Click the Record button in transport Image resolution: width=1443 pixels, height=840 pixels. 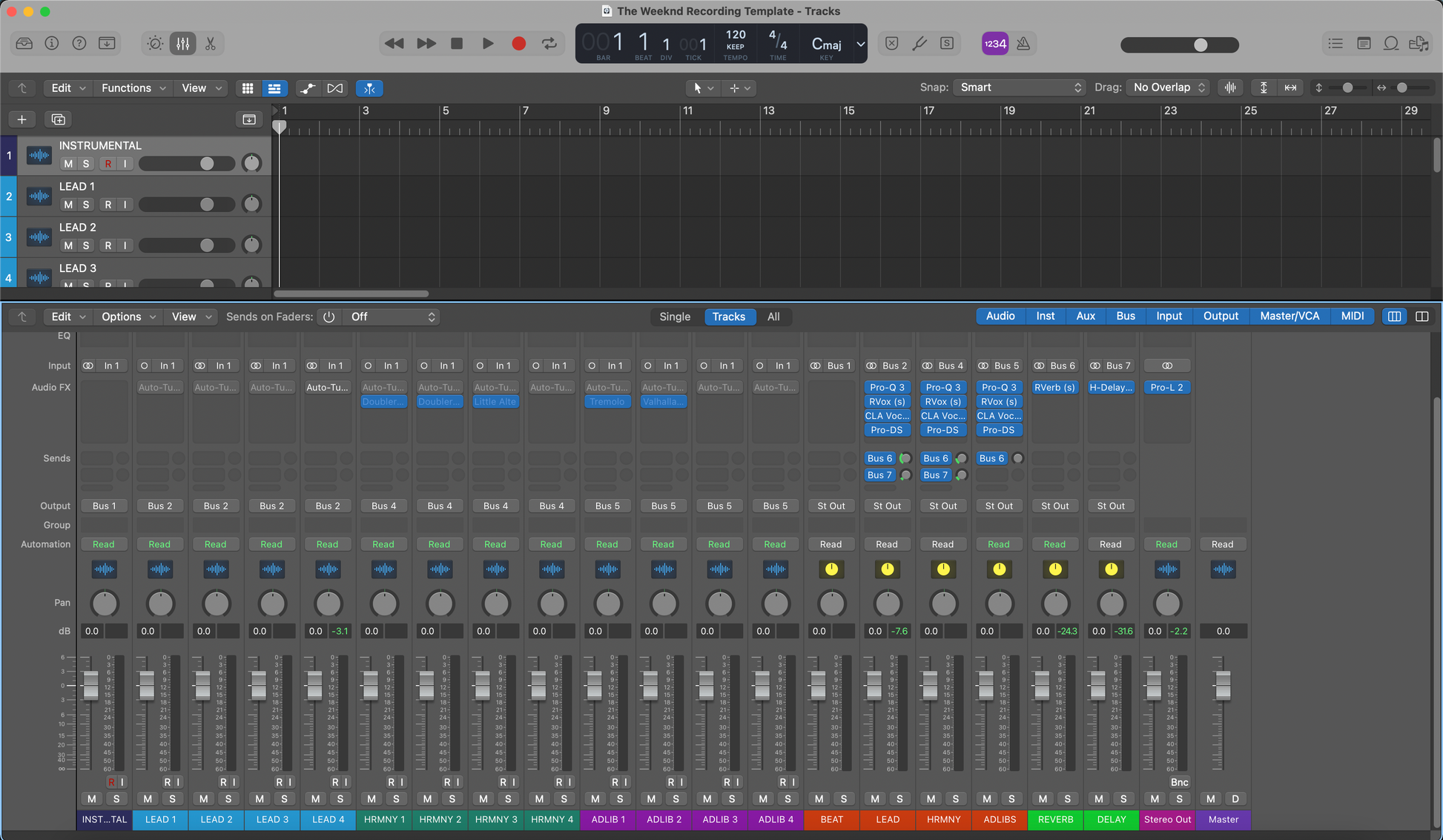(x=518, y=44)
